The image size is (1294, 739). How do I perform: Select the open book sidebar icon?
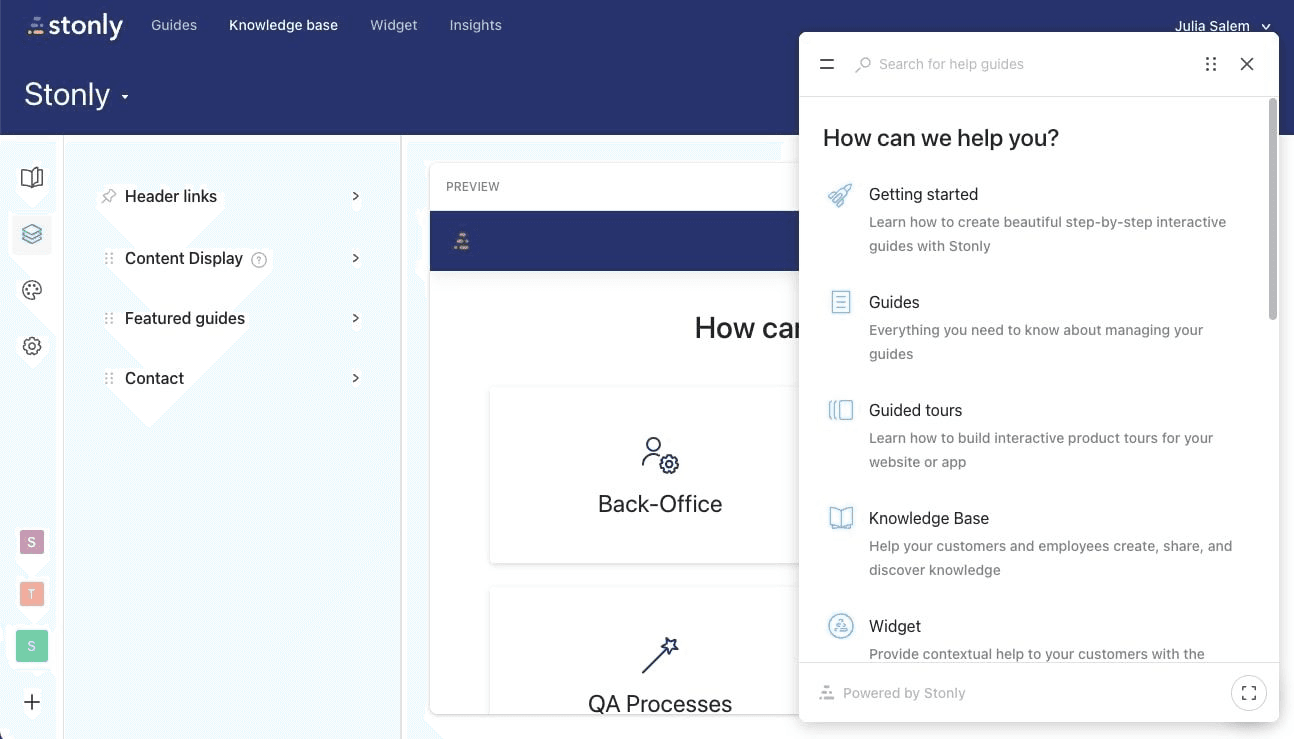coord(32,178)
